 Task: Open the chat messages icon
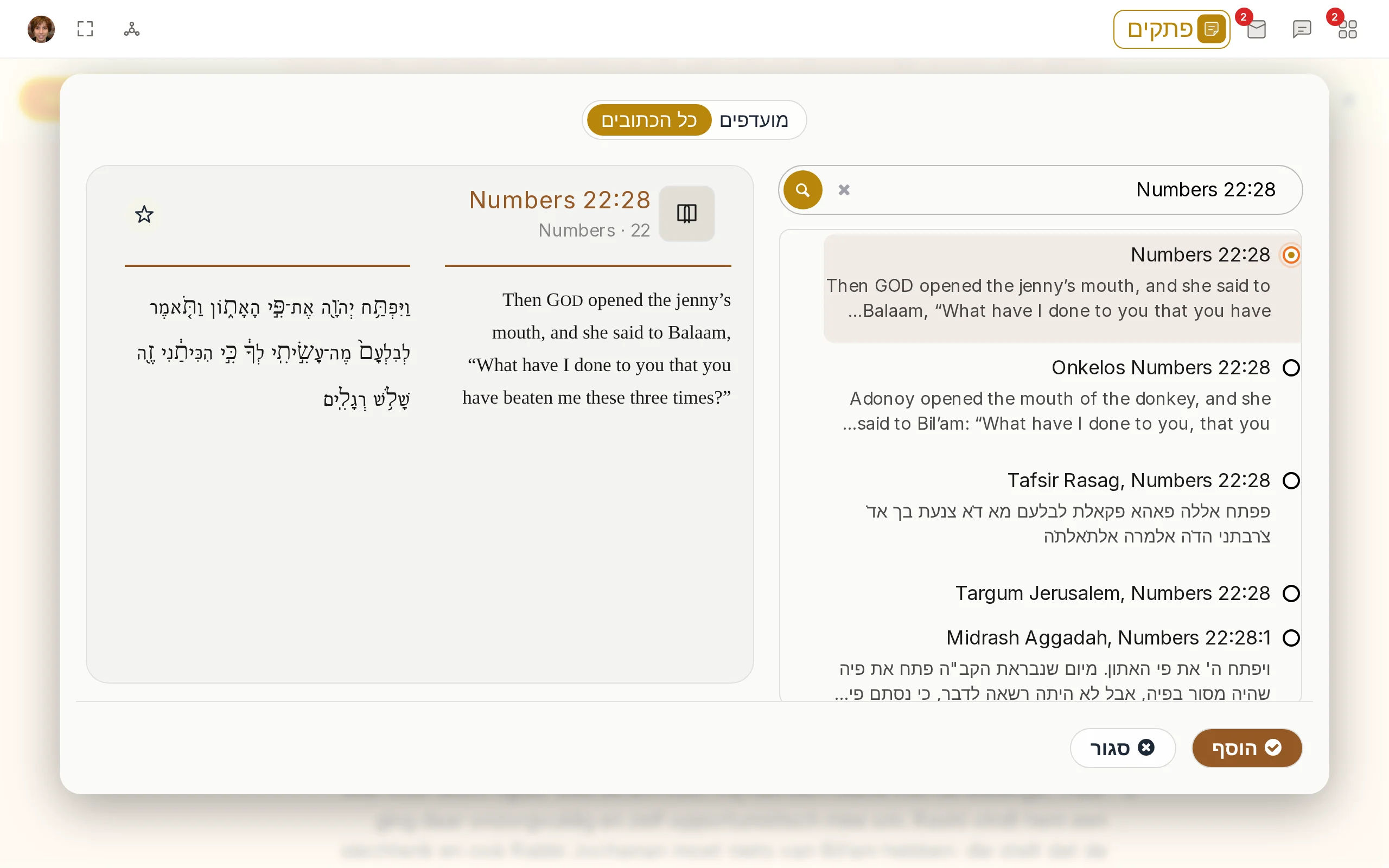coord(1302,29)
